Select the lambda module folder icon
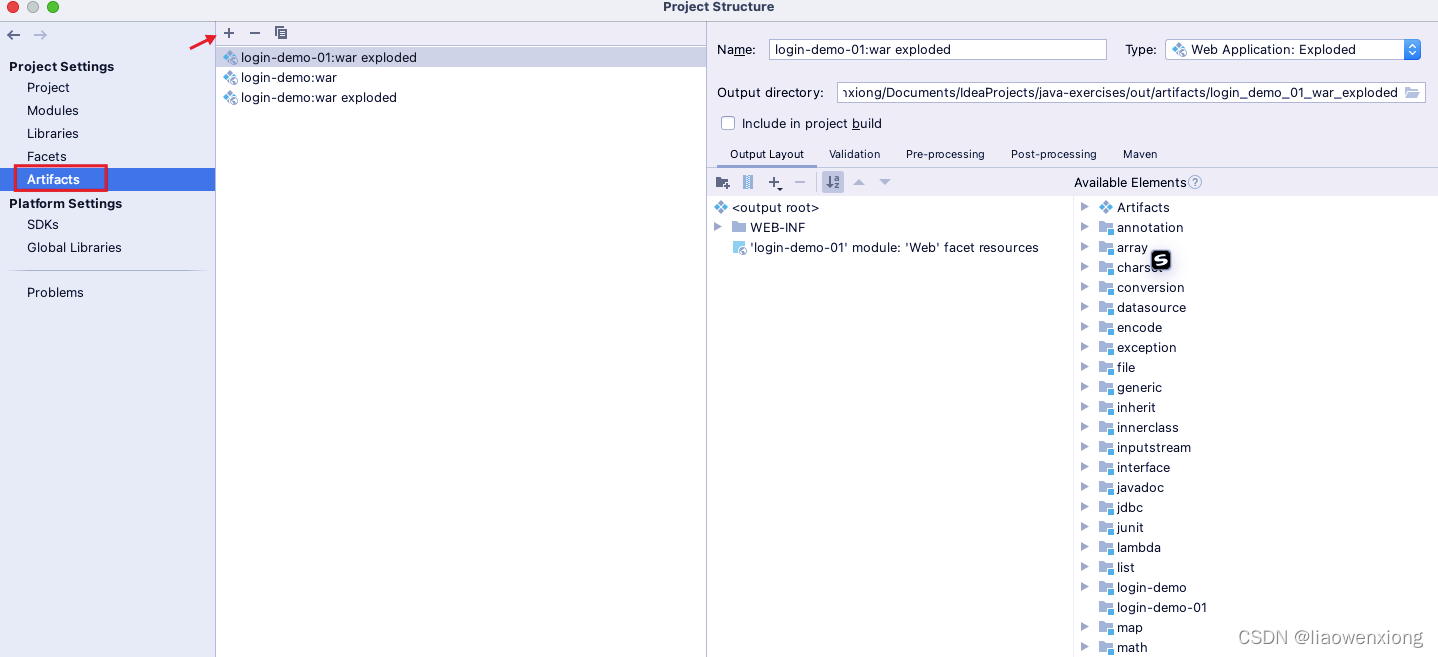Screen dimensions: 1438x657 coord(1106,547)
